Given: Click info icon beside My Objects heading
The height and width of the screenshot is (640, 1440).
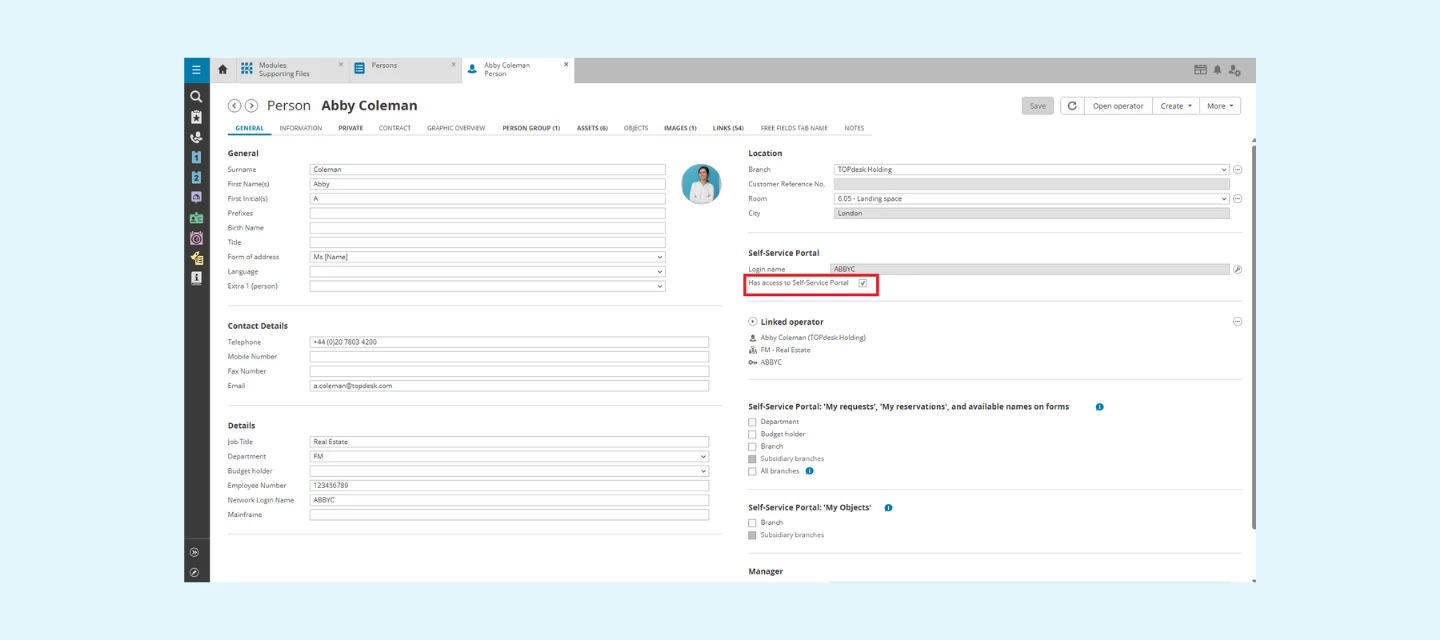Looking at the screenshot, I should click(888, 508).
